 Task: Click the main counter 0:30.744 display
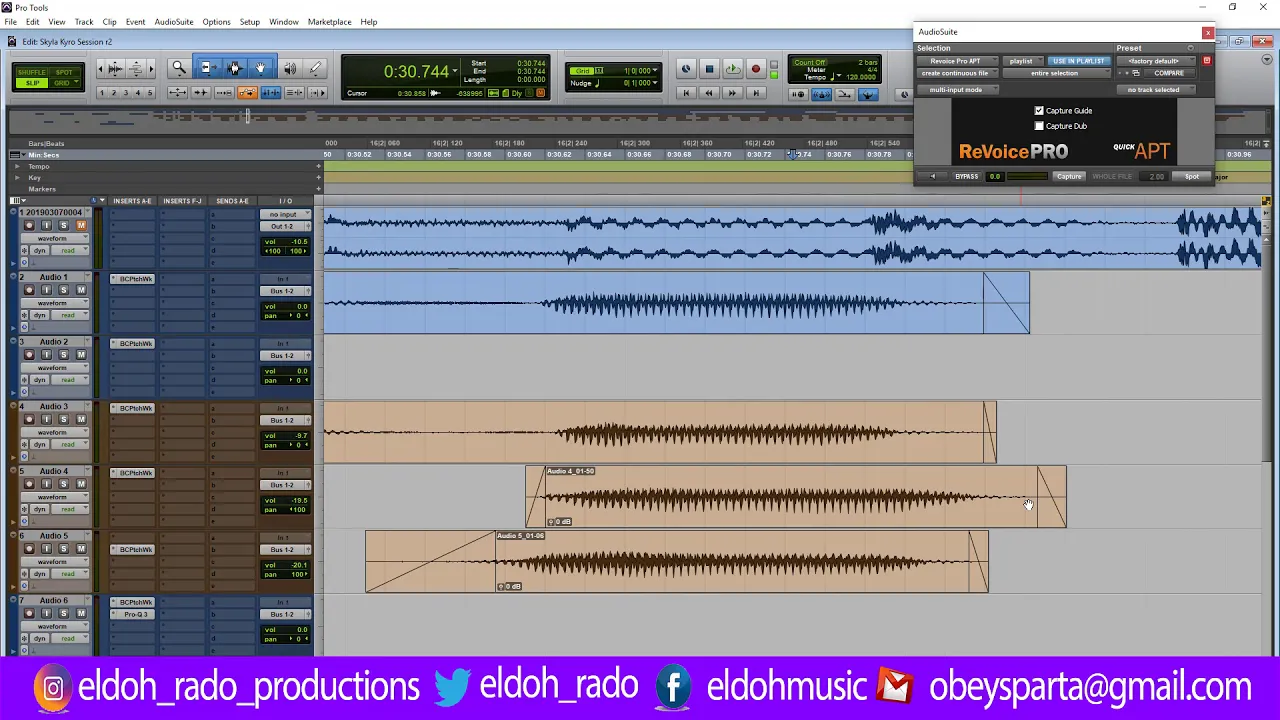click(416, 72)
